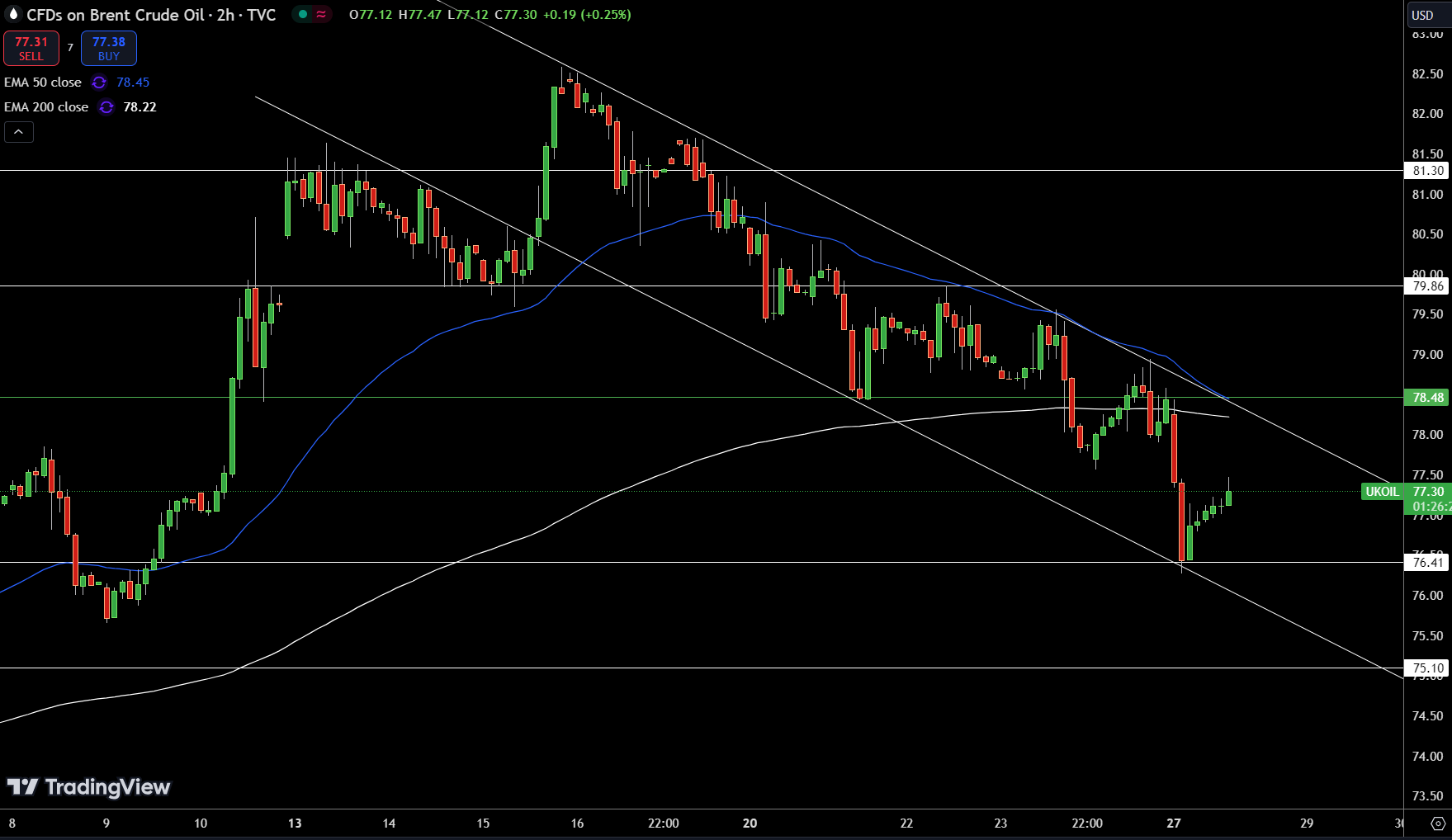The image size is (1452, 840).
Task: Click the date 16 on time axis
Action: (577, 823)
